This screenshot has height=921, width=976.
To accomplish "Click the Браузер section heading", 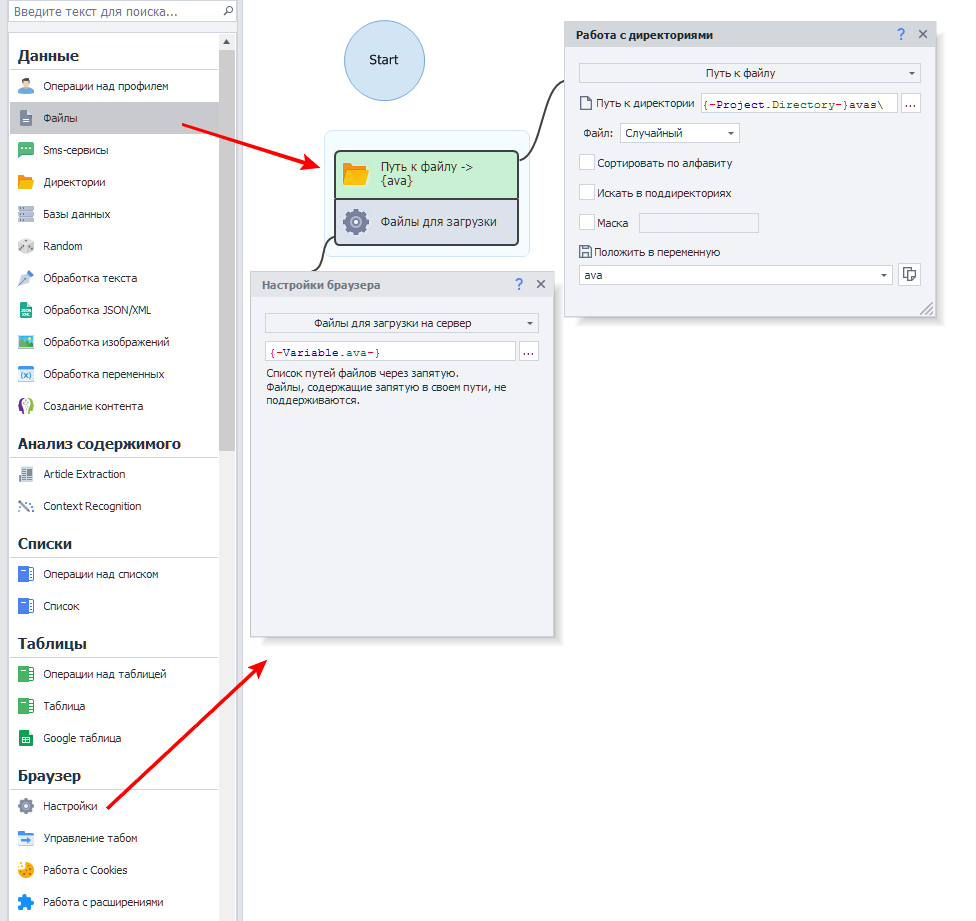I will 50,776.
